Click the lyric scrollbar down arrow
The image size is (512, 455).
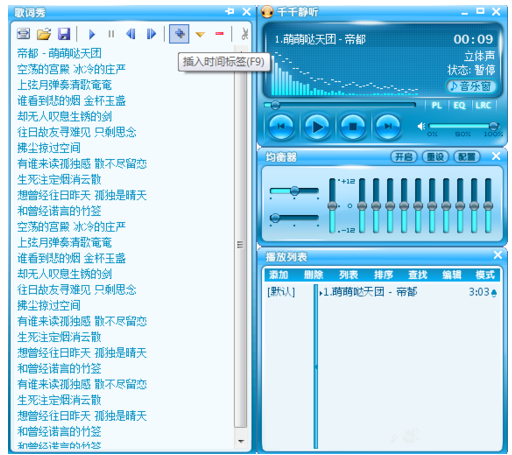click(240, 441)
